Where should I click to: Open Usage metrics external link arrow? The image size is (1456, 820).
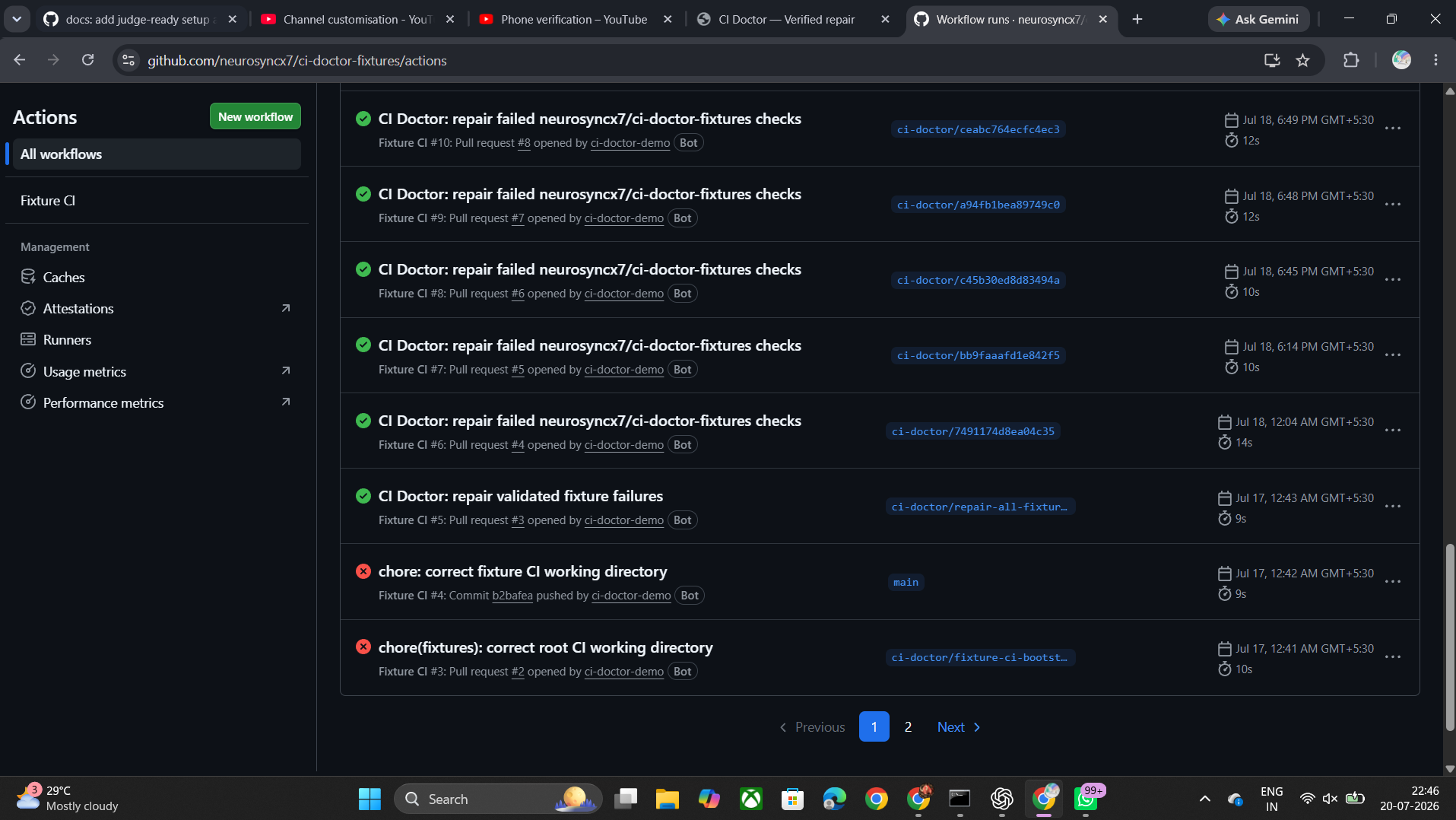point(286,370)
